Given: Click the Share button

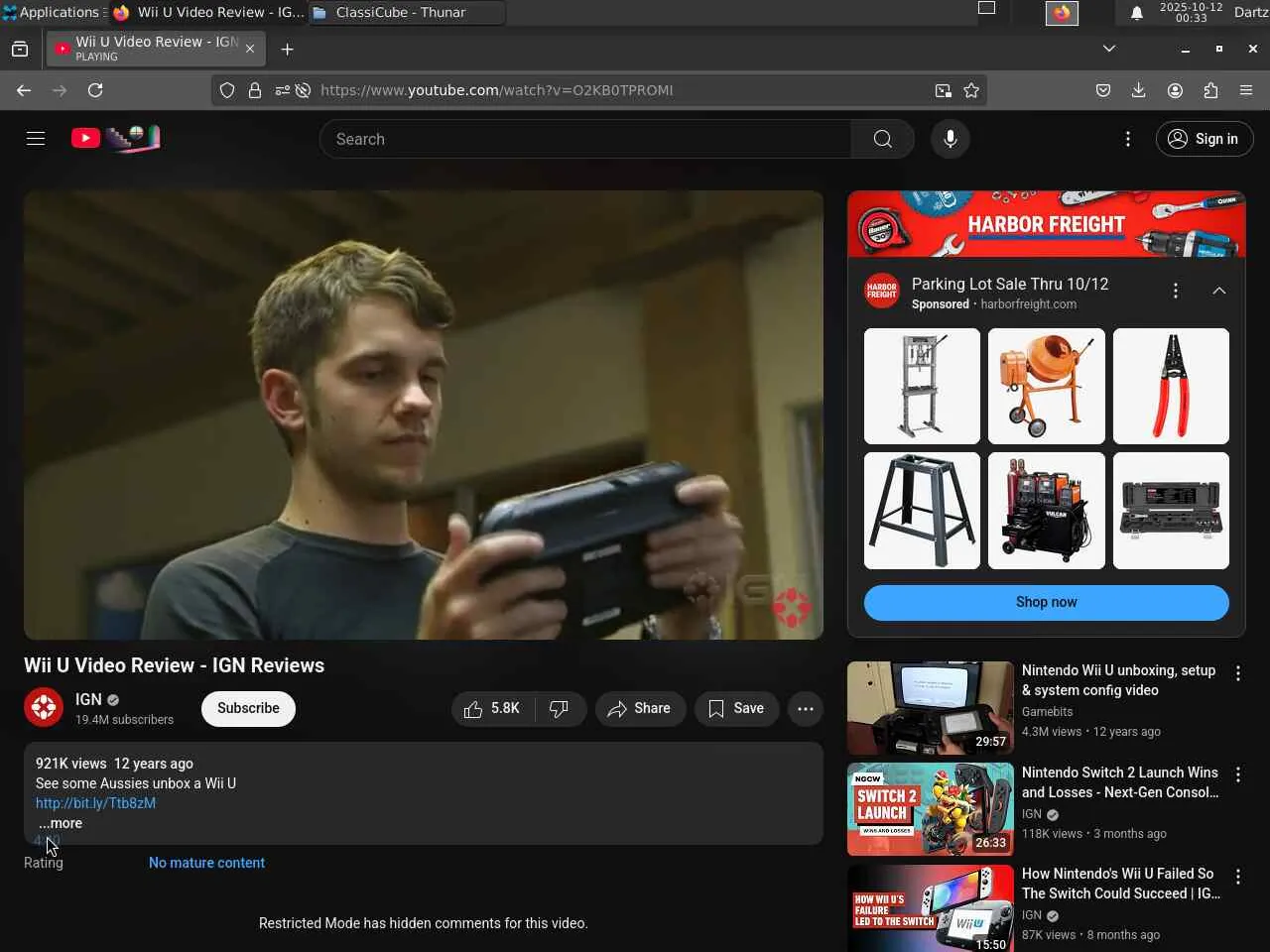Looking at the screenshot, I should 640,708.
